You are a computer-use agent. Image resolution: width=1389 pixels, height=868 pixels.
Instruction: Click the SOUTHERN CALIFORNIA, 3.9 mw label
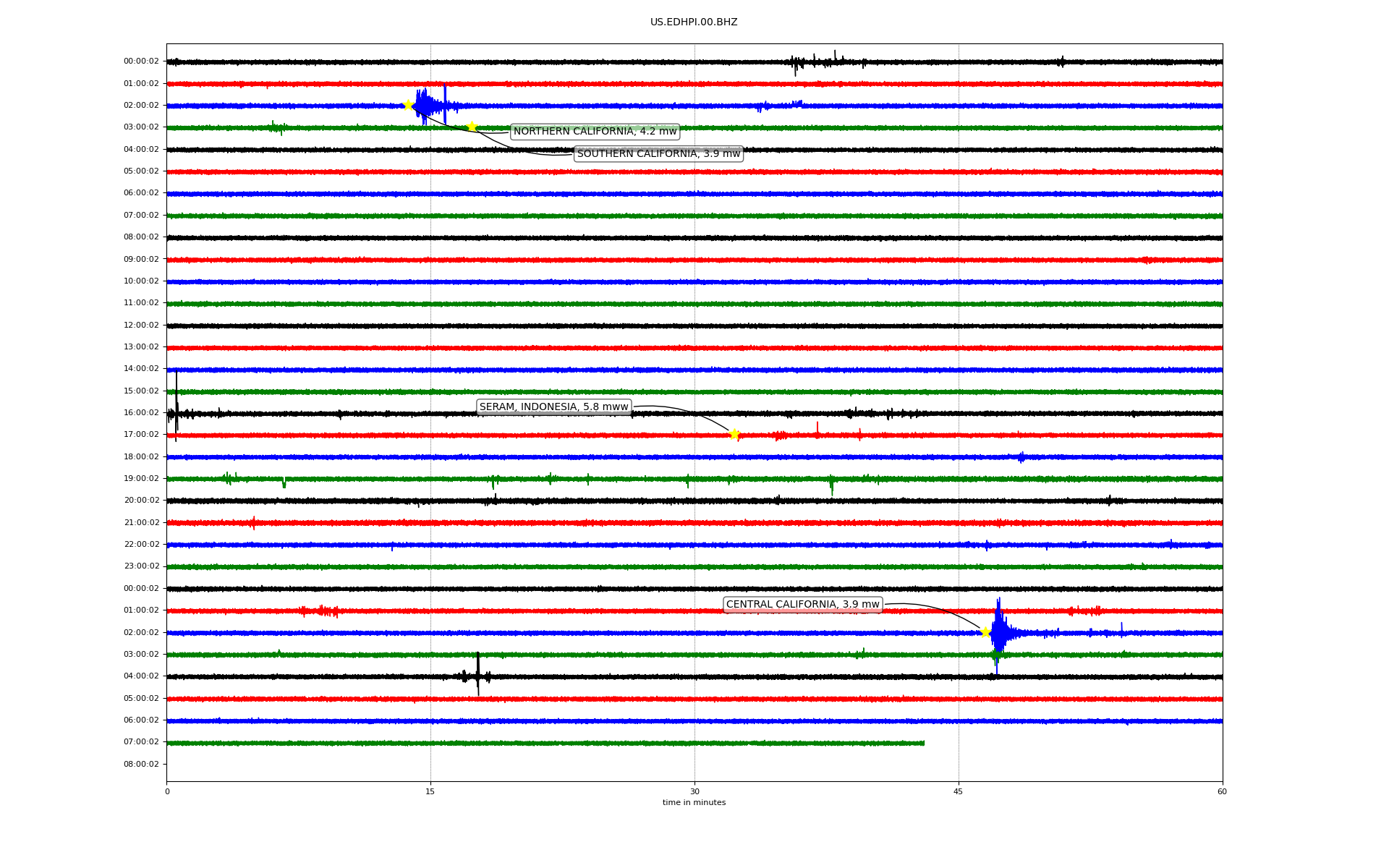pos(658,154)
